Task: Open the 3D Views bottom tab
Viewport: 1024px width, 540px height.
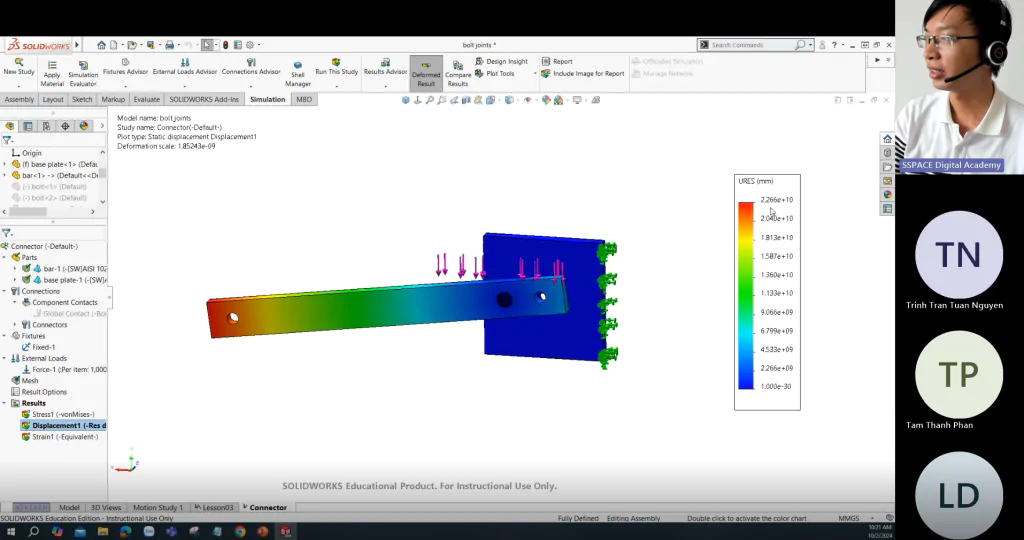Action: click(x=106, y=507)
